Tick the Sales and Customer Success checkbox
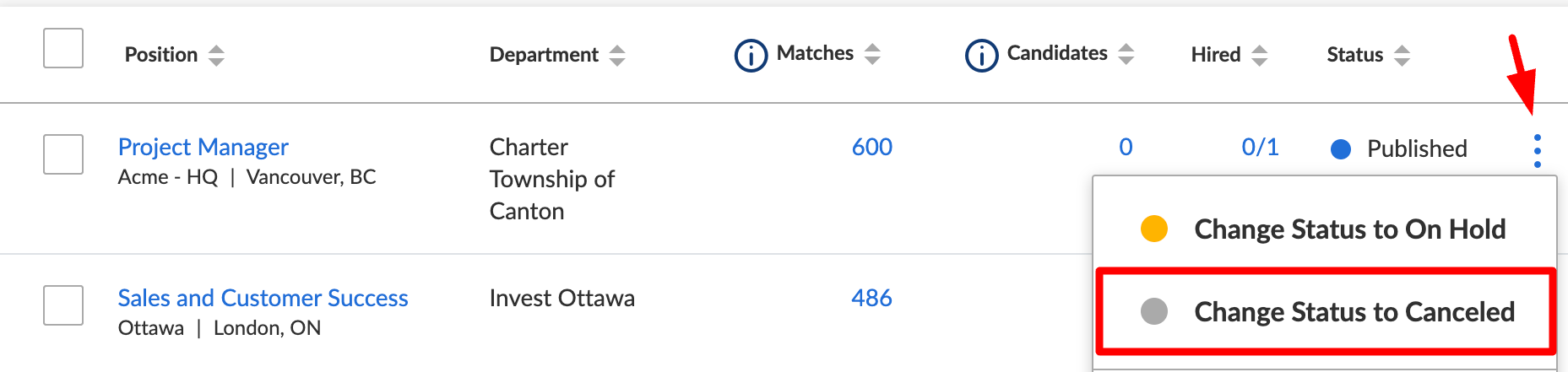The width and height of the screenshot is (1568, 372). point(63,305)
